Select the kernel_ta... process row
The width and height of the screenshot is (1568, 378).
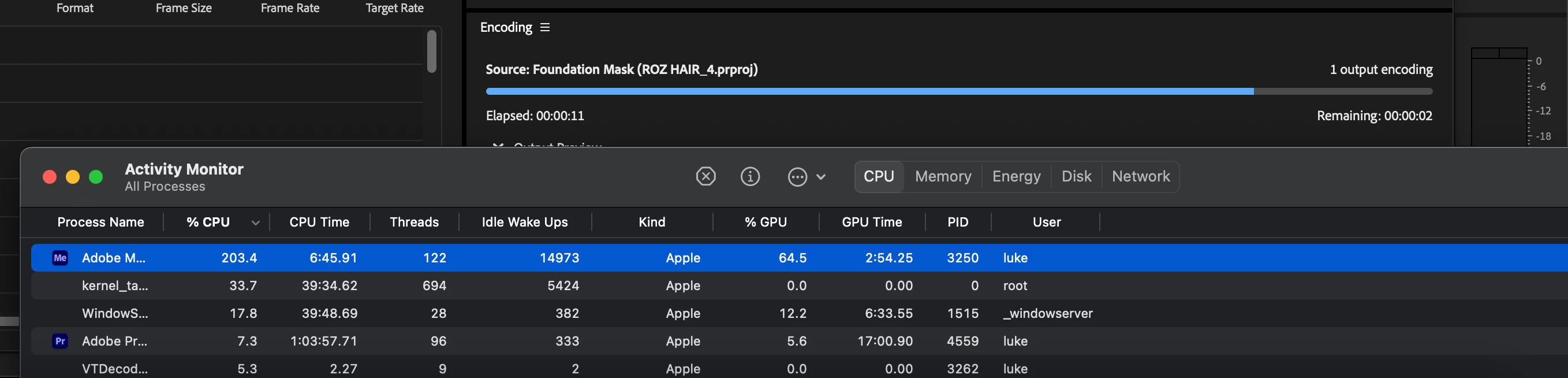(799, 286)
